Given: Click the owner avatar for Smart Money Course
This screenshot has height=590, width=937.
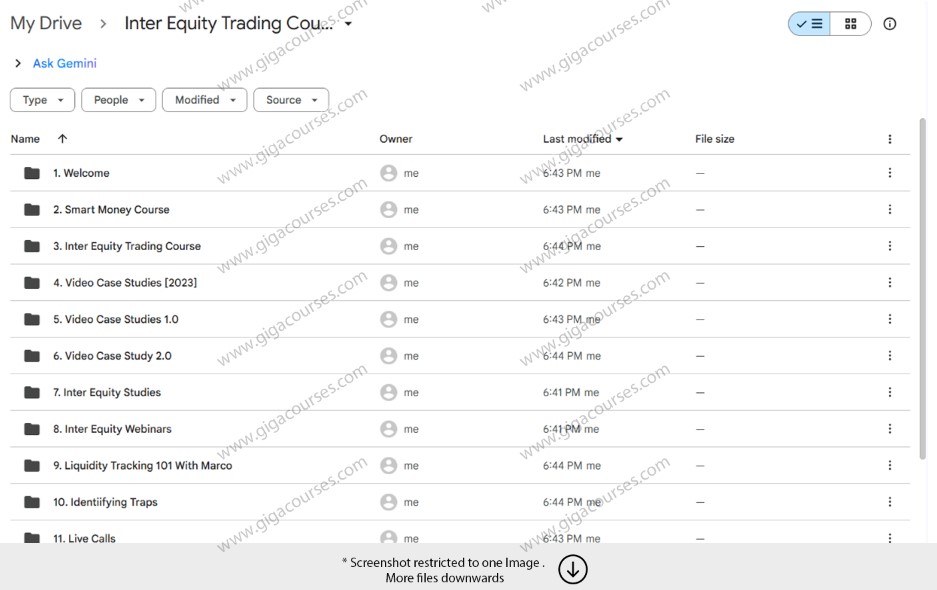Looking at the screenshot, I should 389,209.
